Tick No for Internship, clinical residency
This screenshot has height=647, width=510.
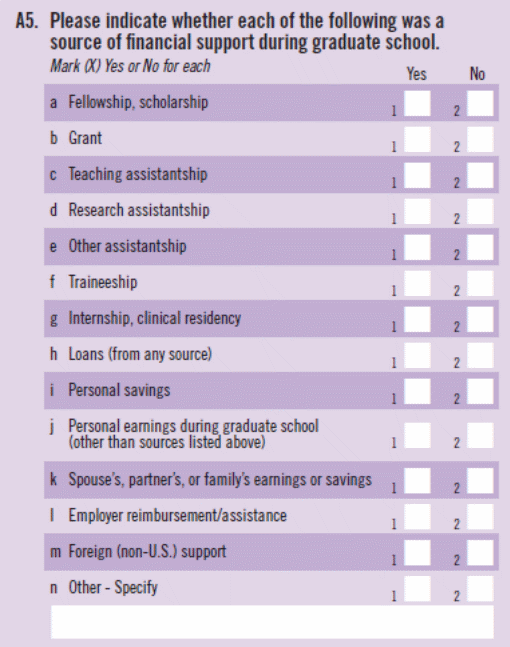[480, 319]
